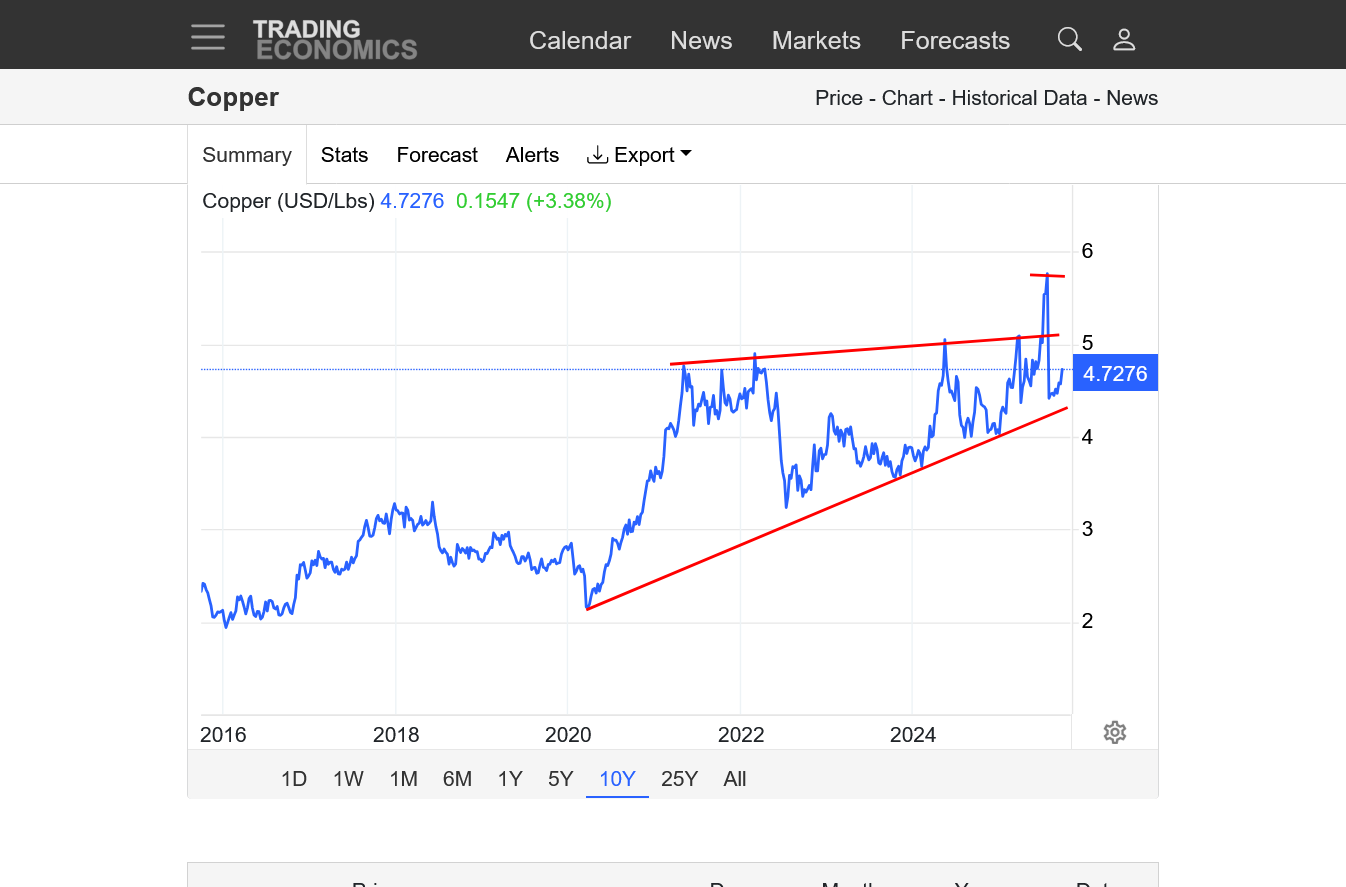Open the Forecast tab
This screenshot has height=887, width=1346.
pos(437,155)
